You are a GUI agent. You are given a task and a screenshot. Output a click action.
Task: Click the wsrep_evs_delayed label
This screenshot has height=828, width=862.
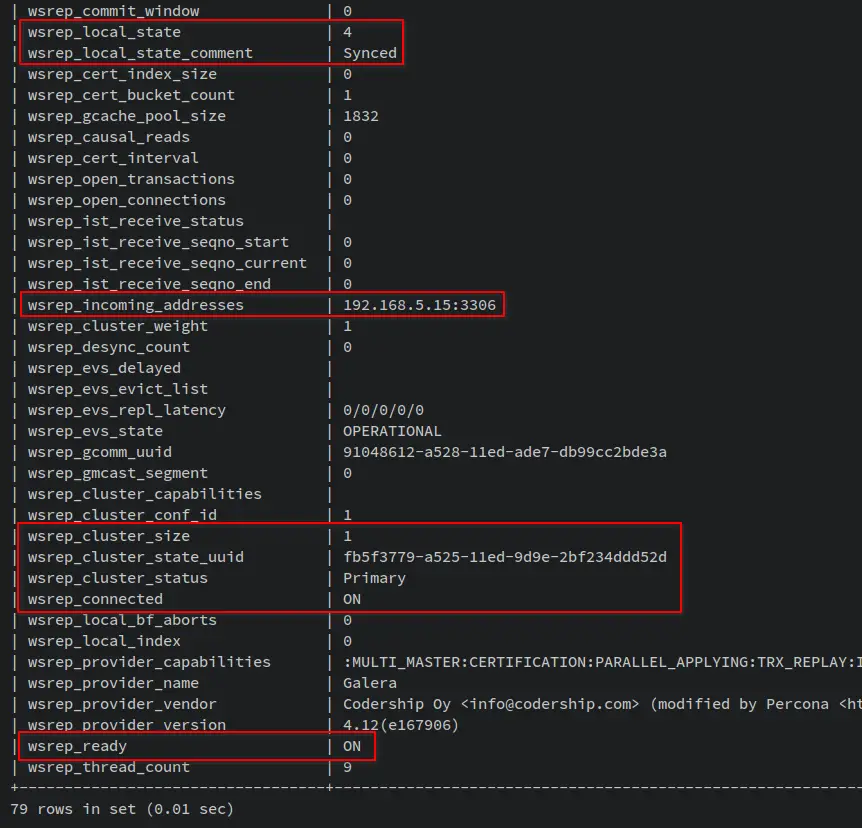(x=104, y=368)
